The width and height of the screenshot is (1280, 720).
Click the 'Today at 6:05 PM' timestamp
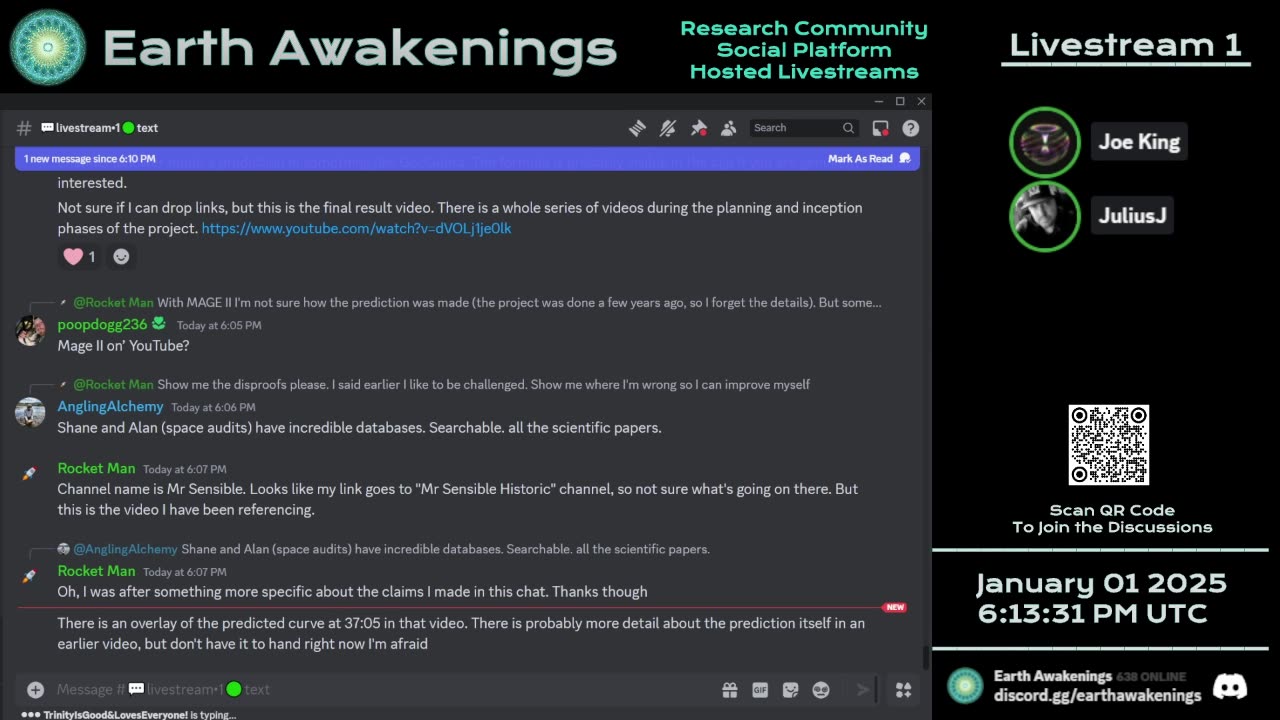pyautogui.click(x=219, y=325)
